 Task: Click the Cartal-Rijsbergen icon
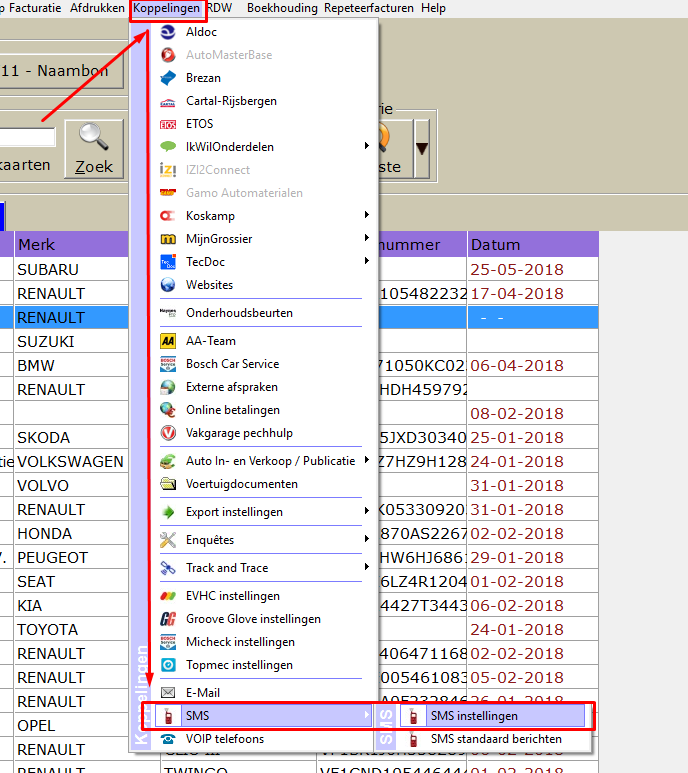[x=168, y=101]
